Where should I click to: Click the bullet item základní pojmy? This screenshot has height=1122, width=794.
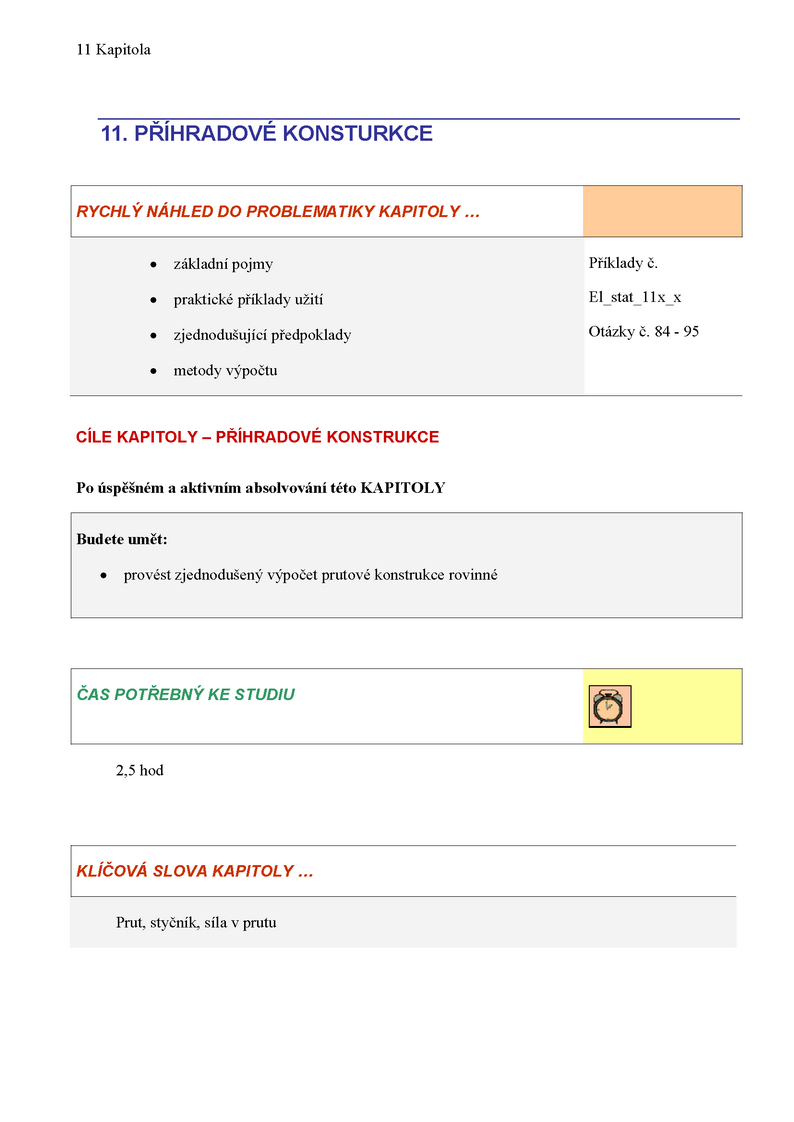pyautogui.click(x=223, y=264)
